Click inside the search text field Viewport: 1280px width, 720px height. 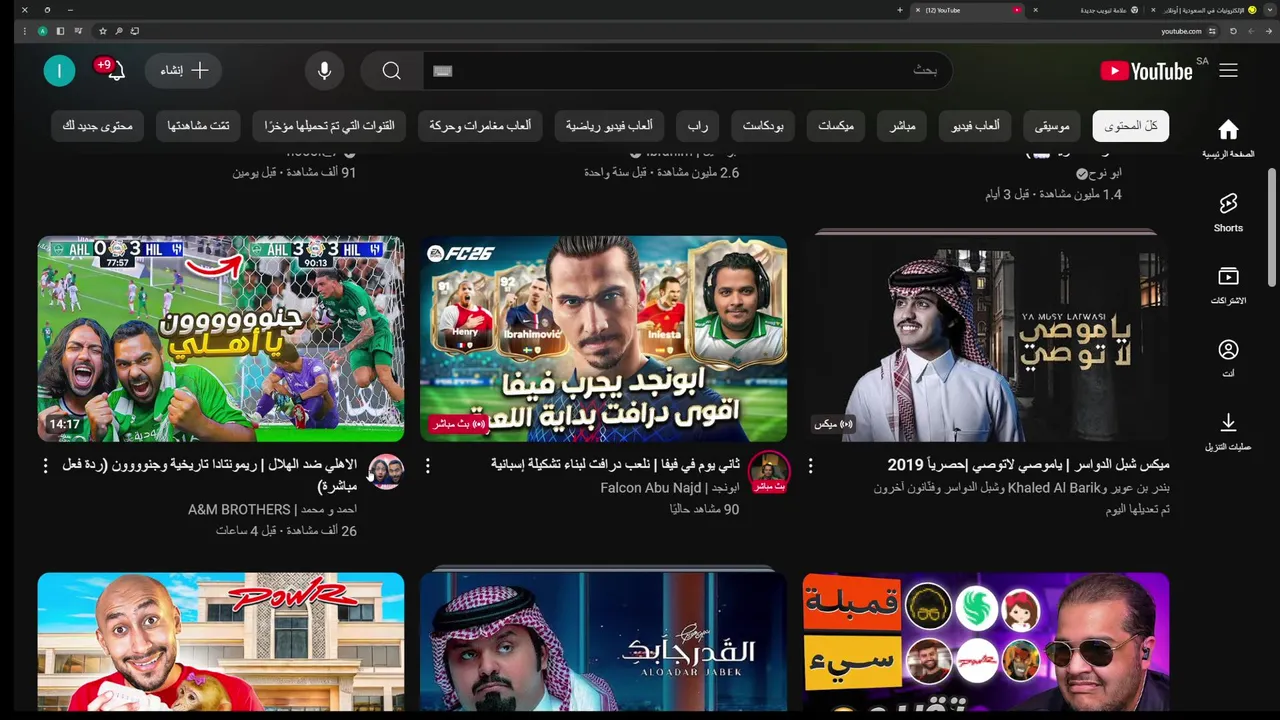(690, 70)
